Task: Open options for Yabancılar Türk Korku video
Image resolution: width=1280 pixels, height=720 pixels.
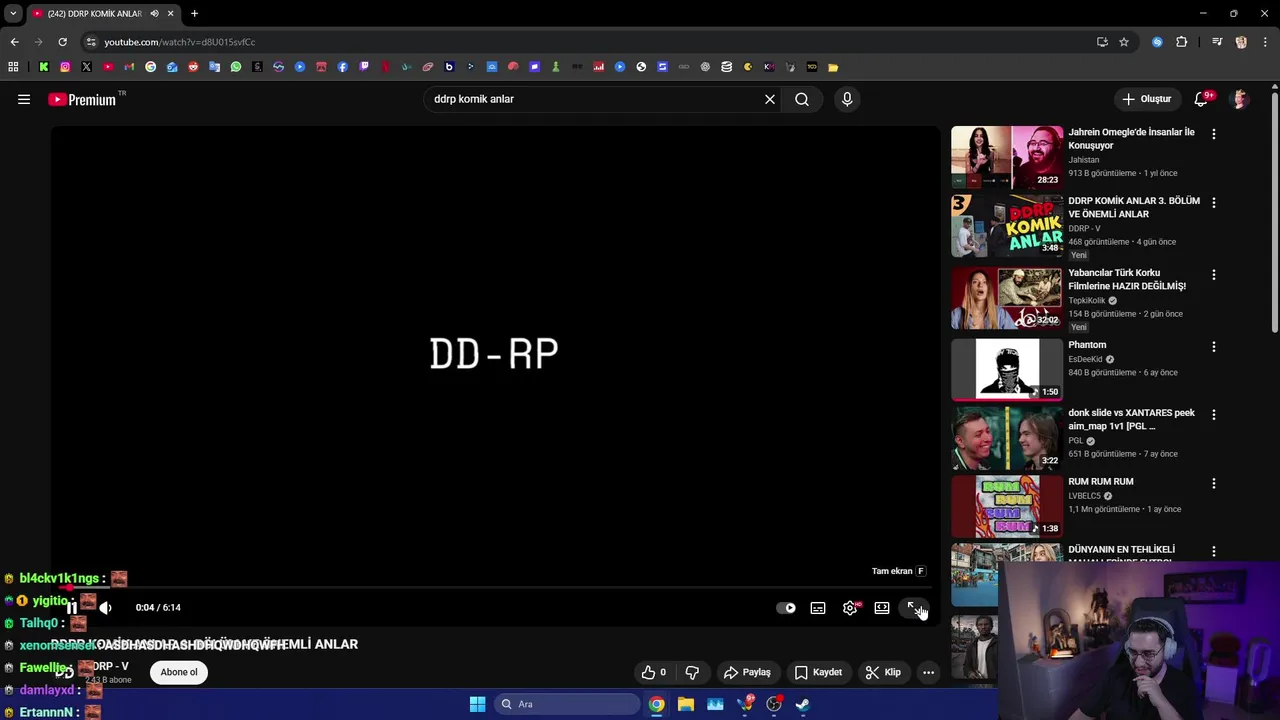Action: (x=1214, y=274)
